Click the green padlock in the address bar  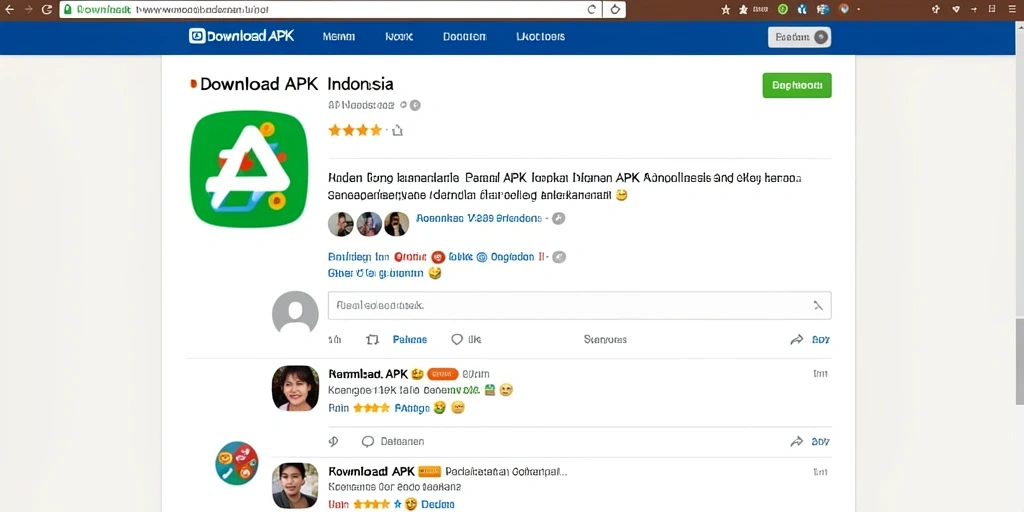pyautogui.click(x=67, y=10)
